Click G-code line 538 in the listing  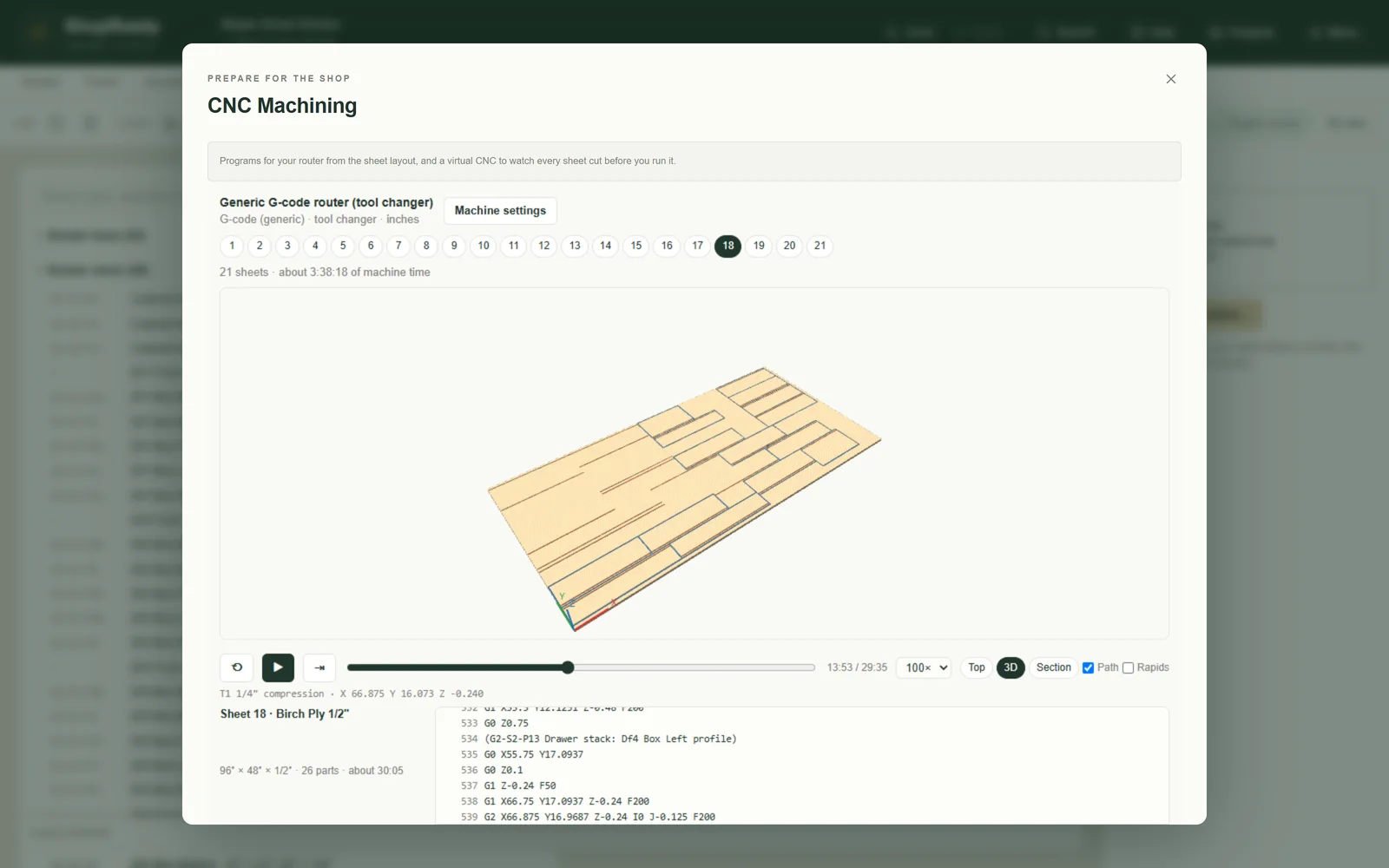(566, 801)
